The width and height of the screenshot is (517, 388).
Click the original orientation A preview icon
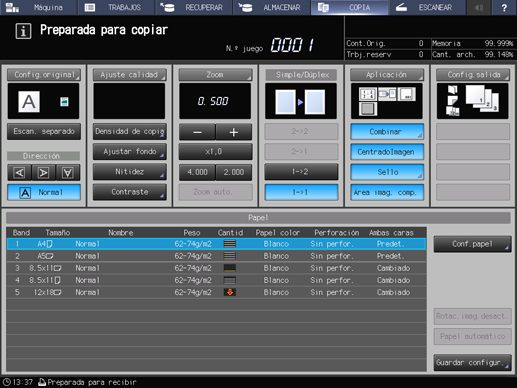pyautogui.click(x=29, y=102)
